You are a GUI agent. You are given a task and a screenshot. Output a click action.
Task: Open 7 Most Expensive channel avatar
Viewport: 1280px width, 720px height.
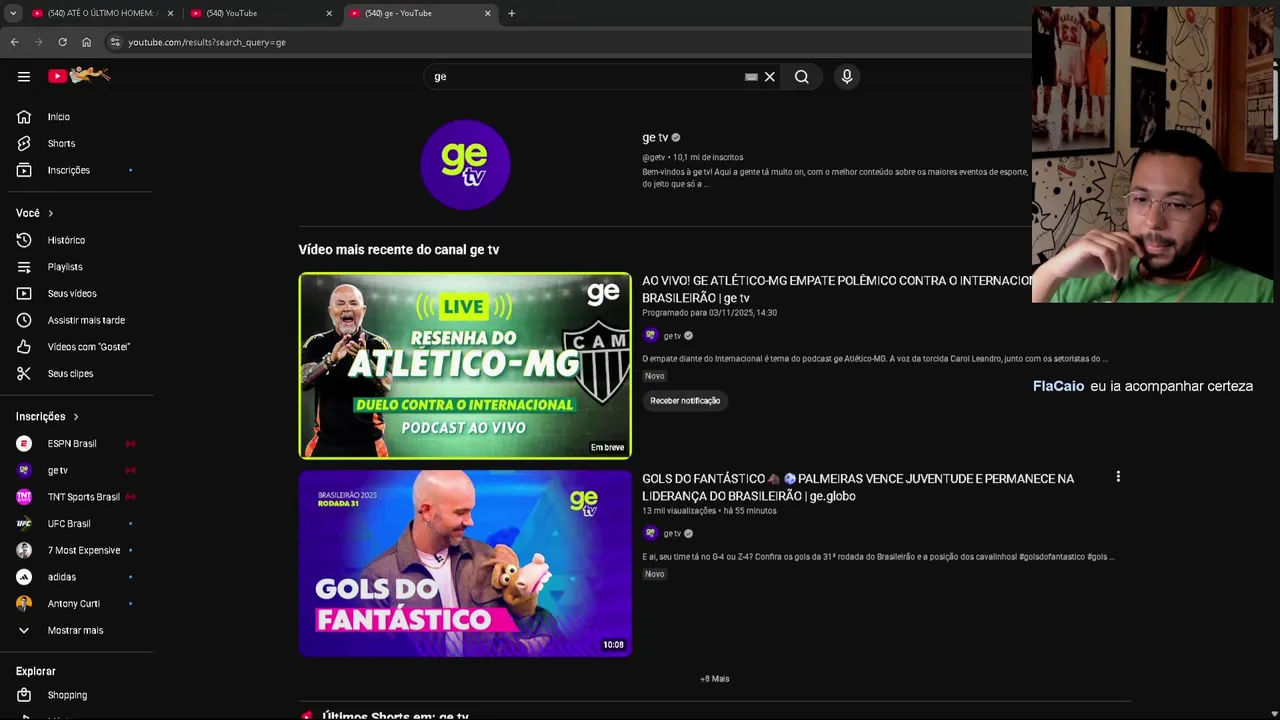click(x=24, y=550)
